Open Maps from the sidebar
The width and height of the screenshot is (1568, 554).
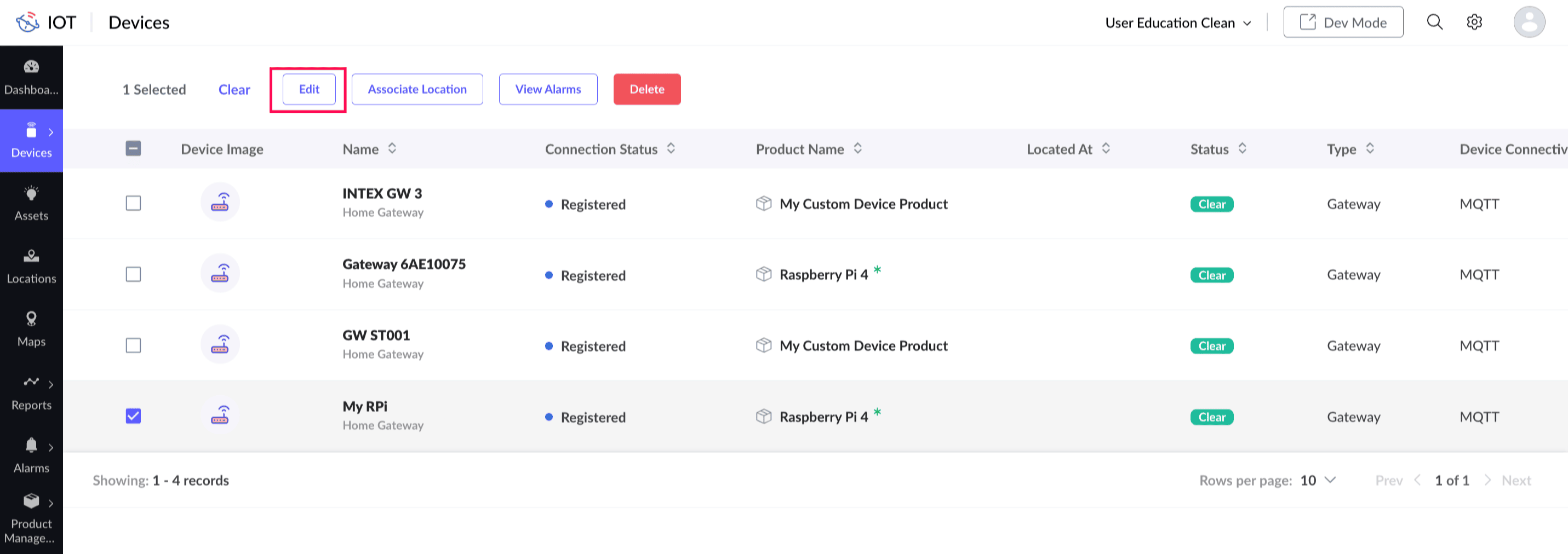tap(31, 329)
